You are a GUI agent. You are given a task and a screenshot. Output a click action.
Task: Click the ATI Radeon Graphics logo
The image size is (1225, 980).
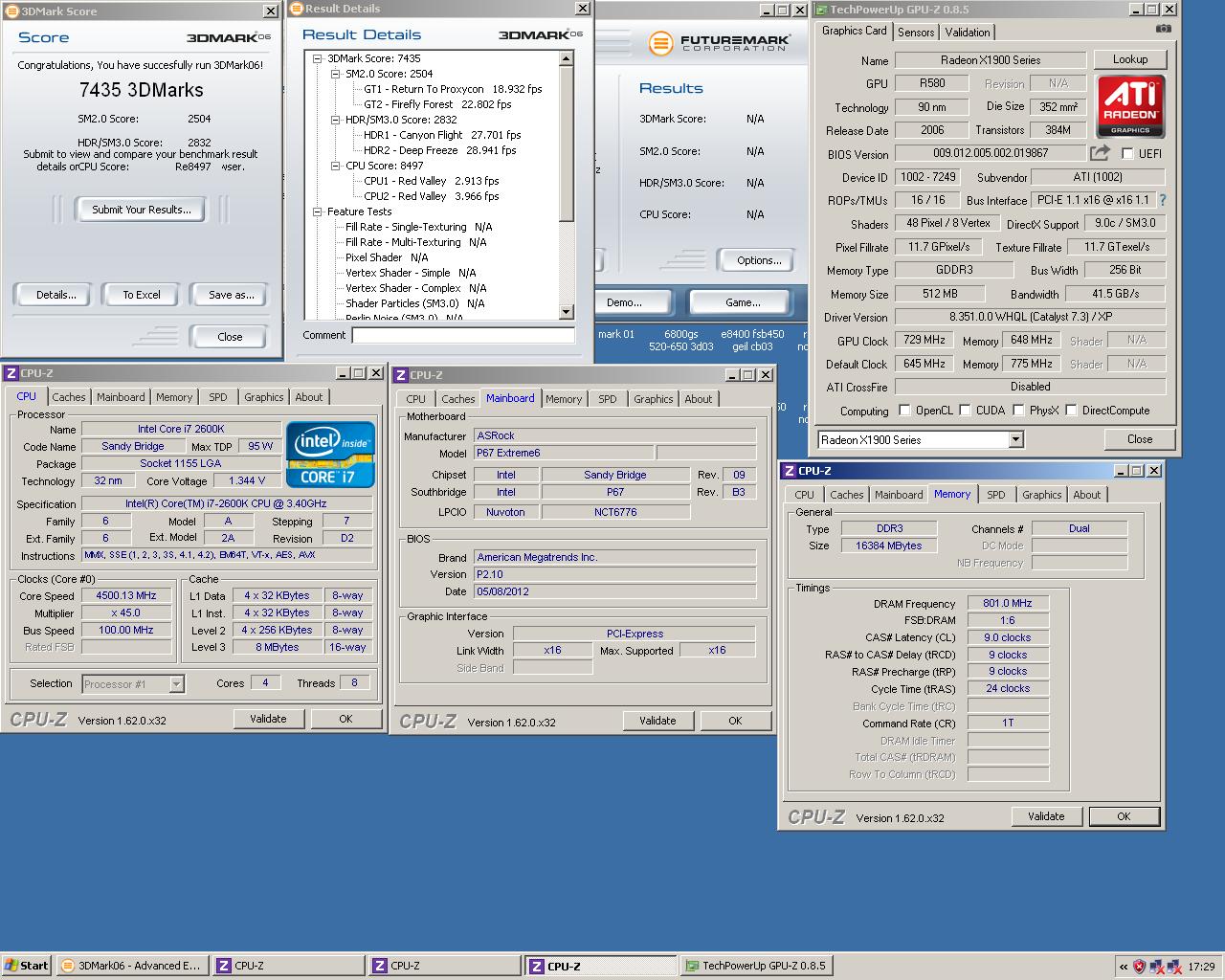[1130, 107]
